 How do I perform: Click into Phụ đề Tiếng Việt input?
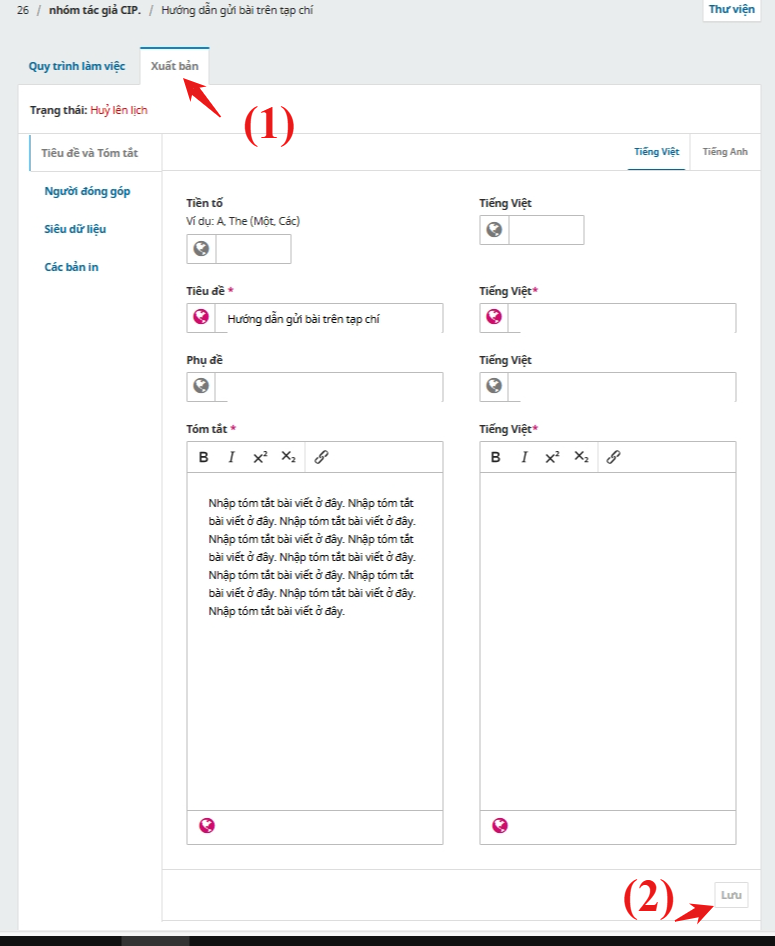[x=622, y=387]
